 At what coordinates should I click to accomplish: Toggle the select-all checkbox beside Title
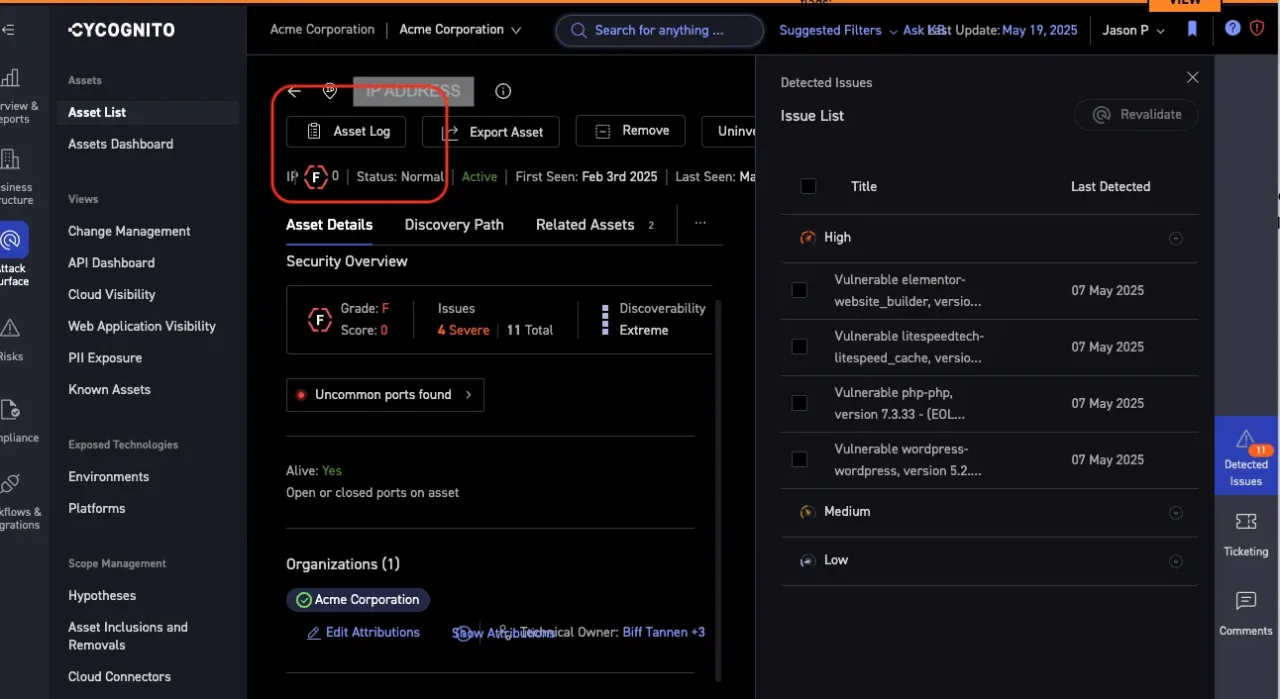808,186
